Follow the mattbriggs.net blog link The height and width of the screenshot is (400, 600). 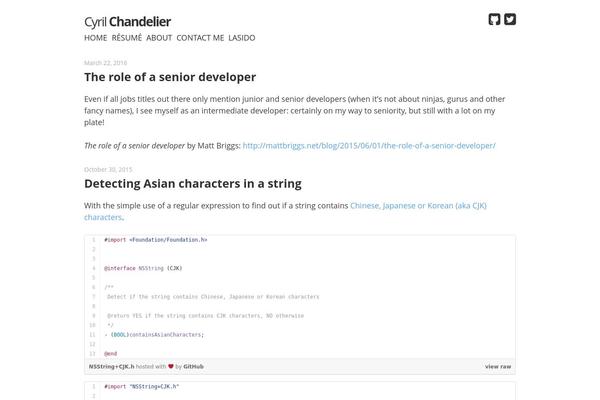pos(369,145)
